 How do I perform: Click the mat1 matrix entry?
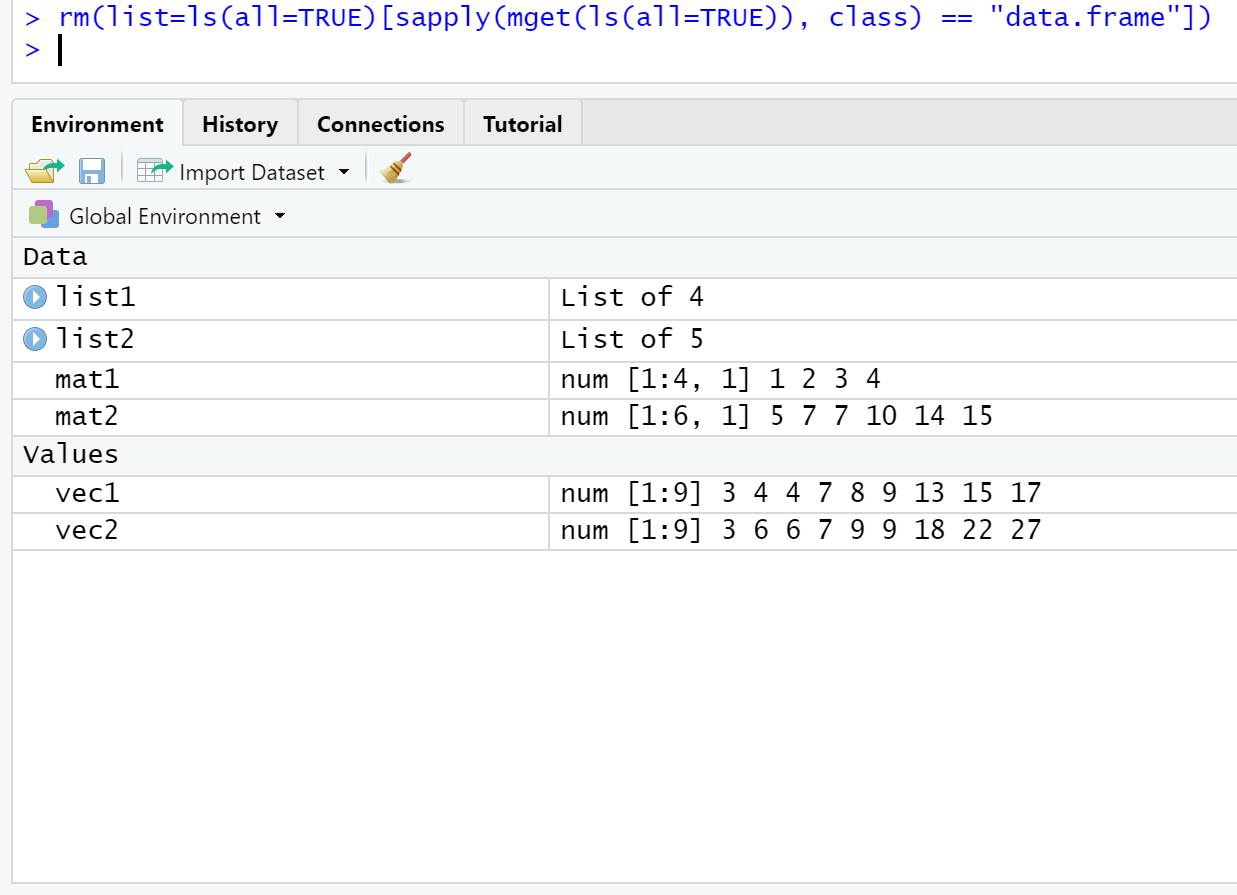(625, 380)
